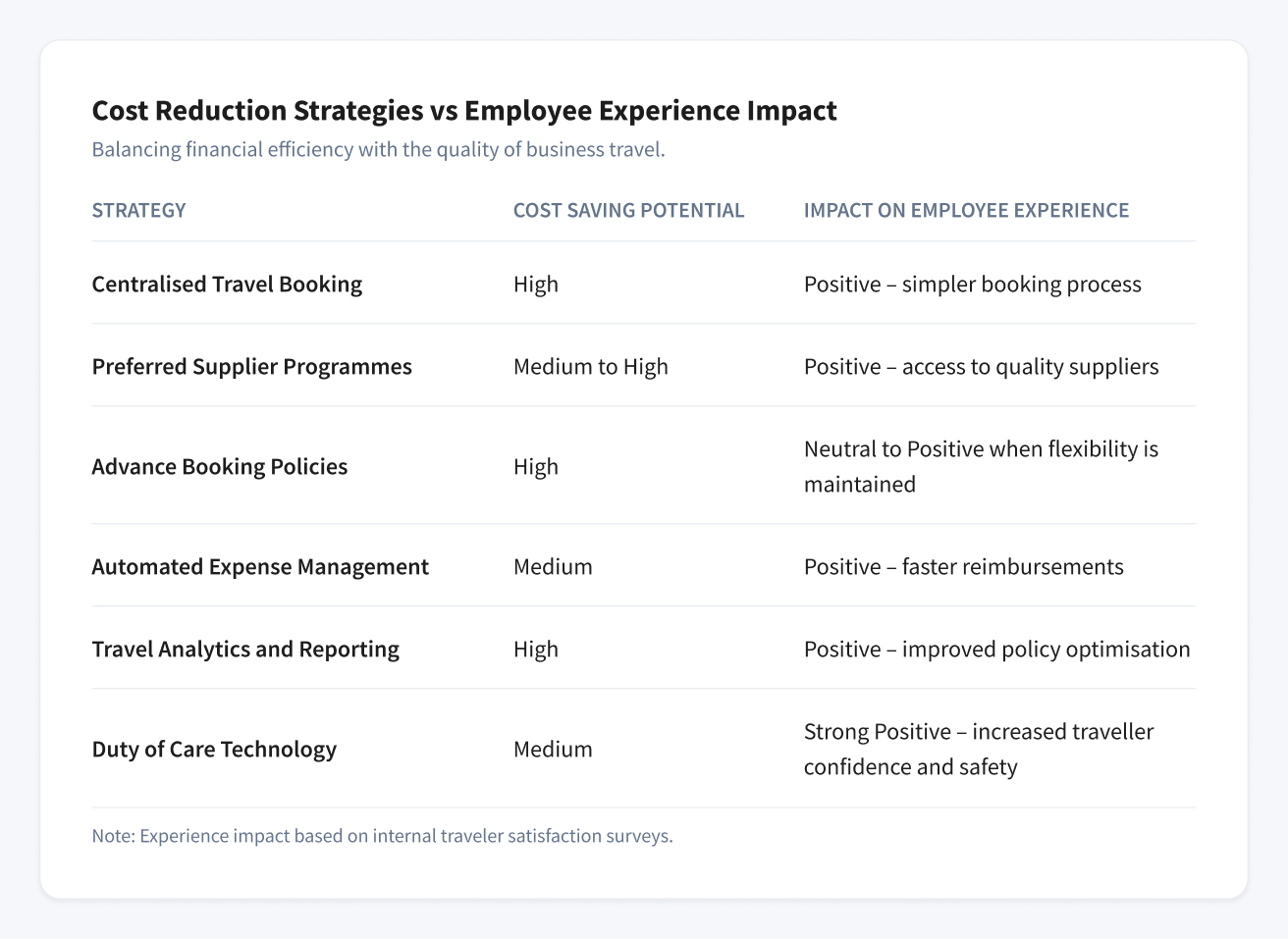Click 'Positive – improved policy optimisation' cell
This screenshot has width=1288, height=939.
pyautogui.click(x=997, y=650)
